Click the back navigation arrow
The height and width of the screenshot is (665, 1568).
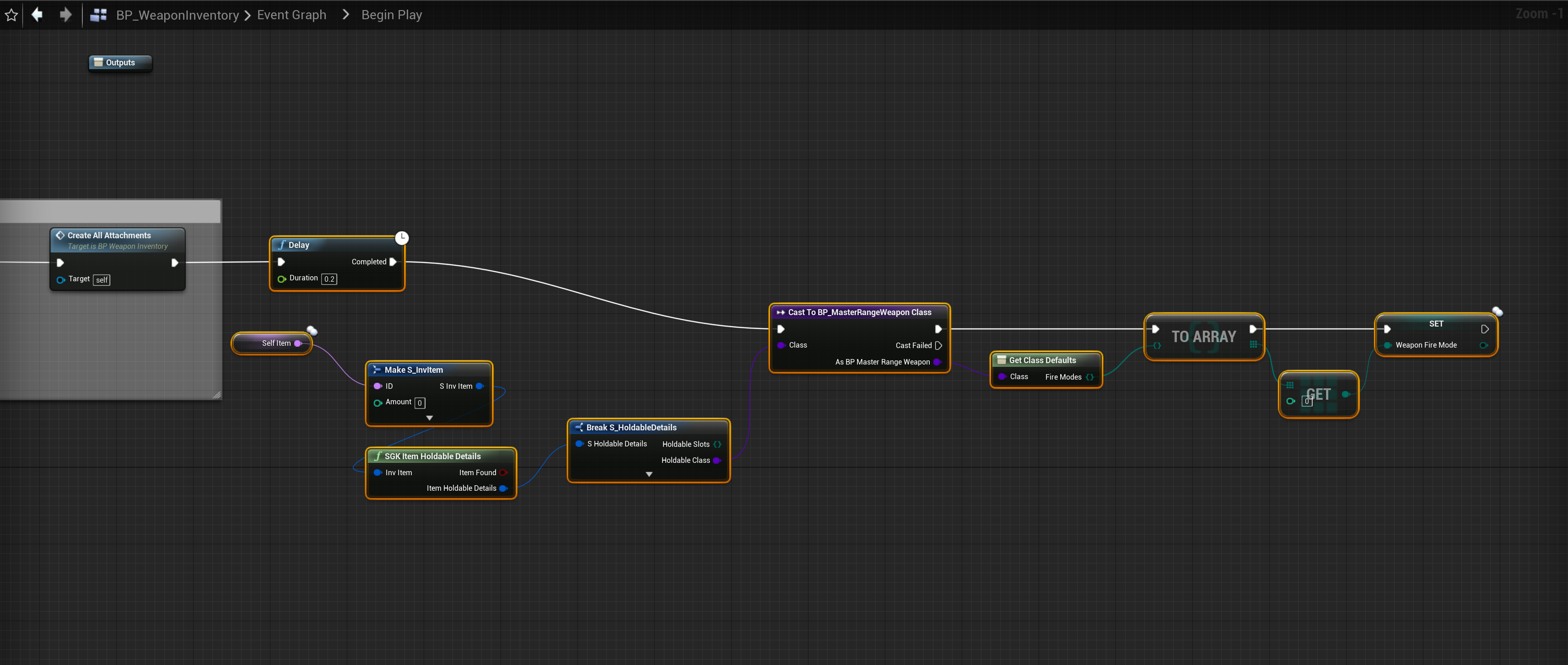pos(37,15)
